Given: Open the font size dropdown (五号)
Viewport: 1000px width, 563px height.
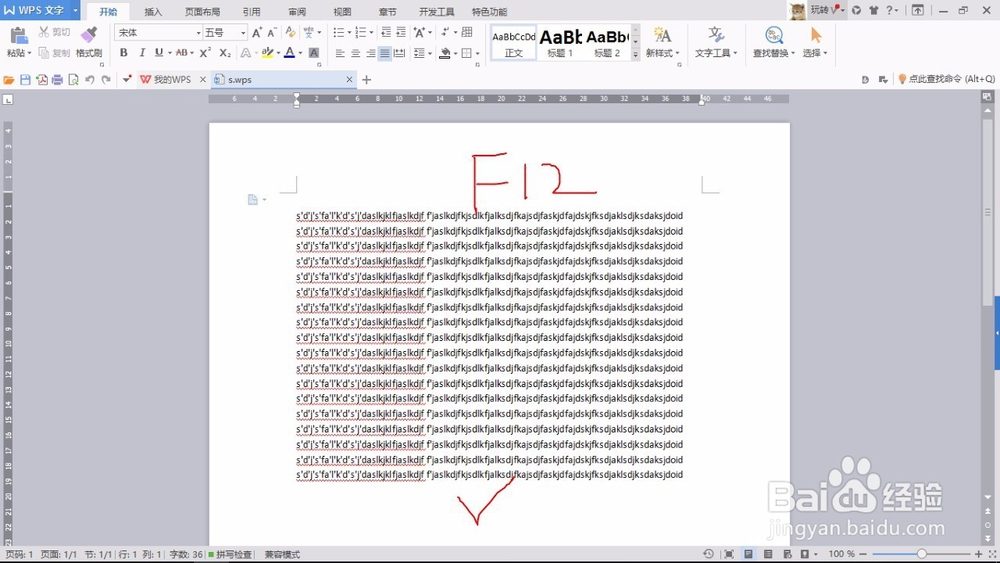Looking at the screenshot, I should click(x=243, y=33).
